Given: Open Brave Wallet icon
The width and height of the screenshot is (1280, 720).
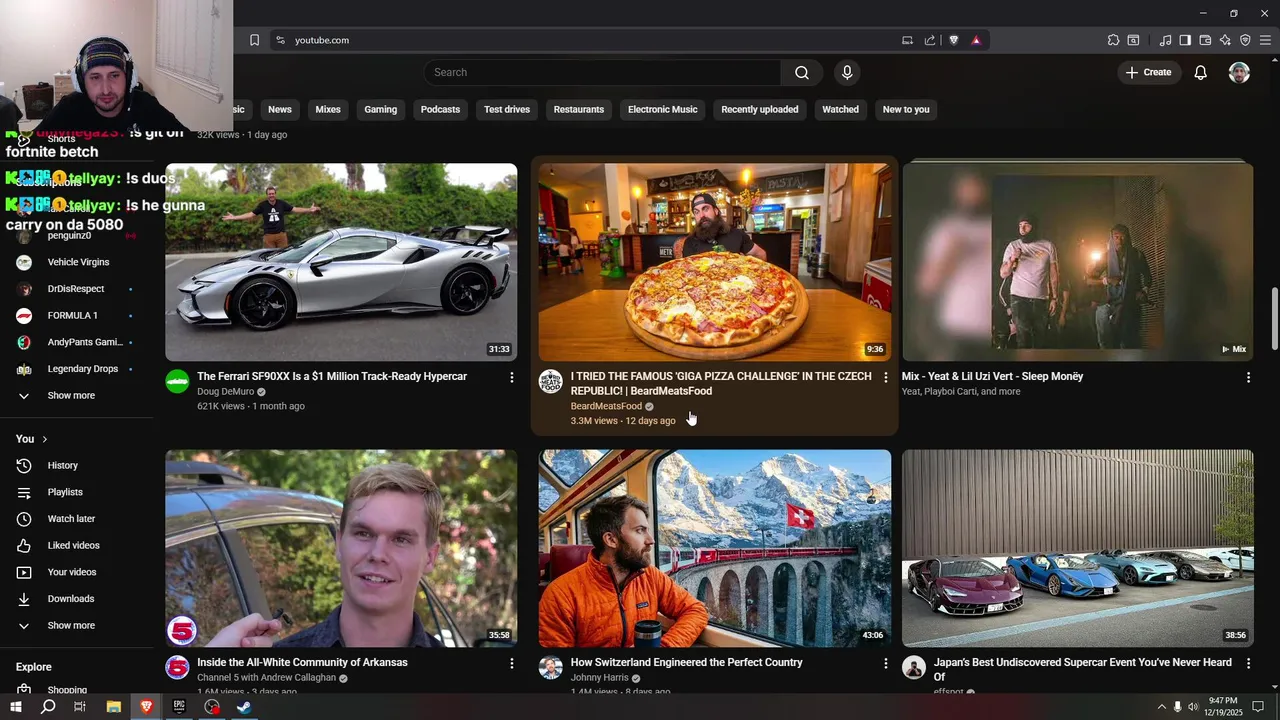Looking at the screenshot, I should (x=1205, y=40).
